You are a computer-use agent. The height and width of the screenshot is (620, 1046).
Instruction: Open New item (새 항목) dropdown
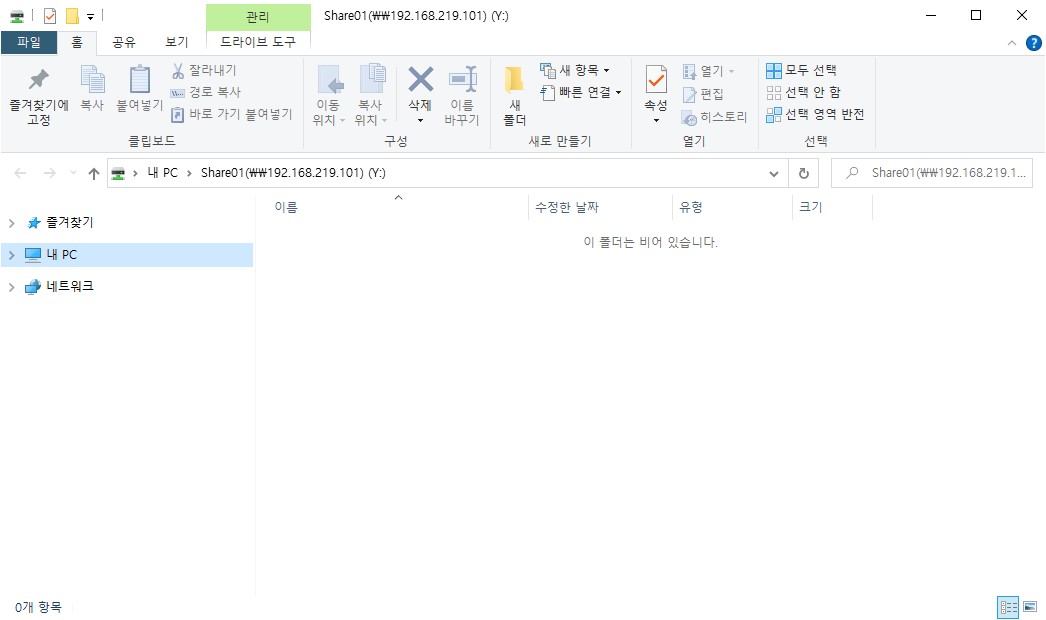pyautogui.click(x=575, y=70)
